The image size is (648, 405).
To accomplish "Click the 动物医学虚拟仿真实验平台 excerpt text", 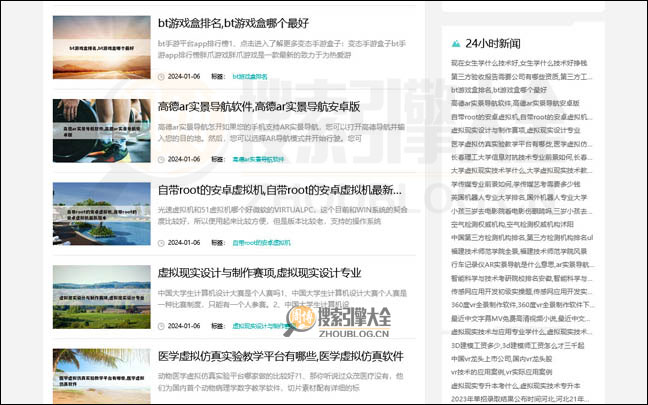I will click(281, 382).
